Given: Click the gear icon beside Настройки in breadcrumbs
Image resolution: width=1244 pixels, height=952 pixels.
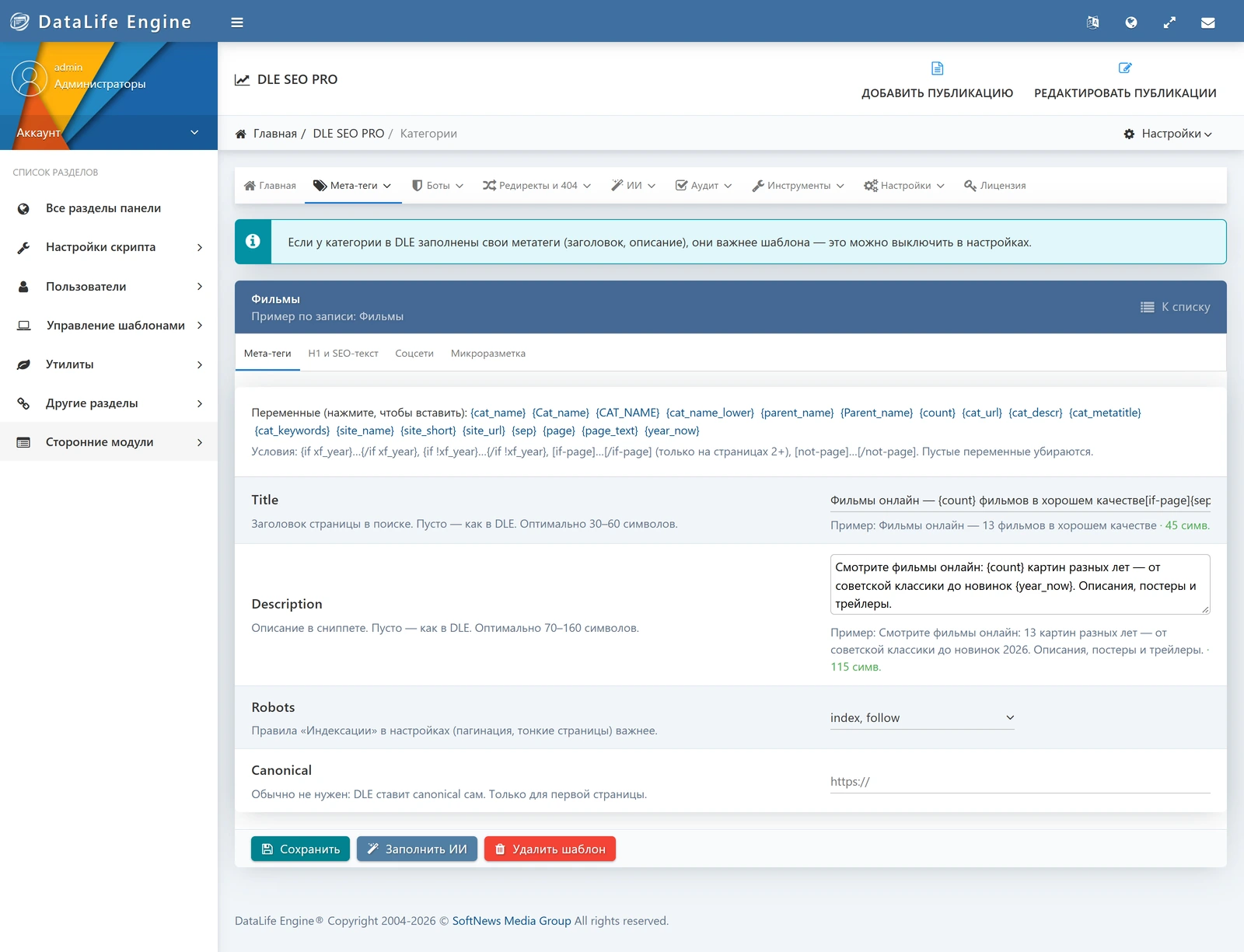Looking at the screenshot, I should 1129,134.
